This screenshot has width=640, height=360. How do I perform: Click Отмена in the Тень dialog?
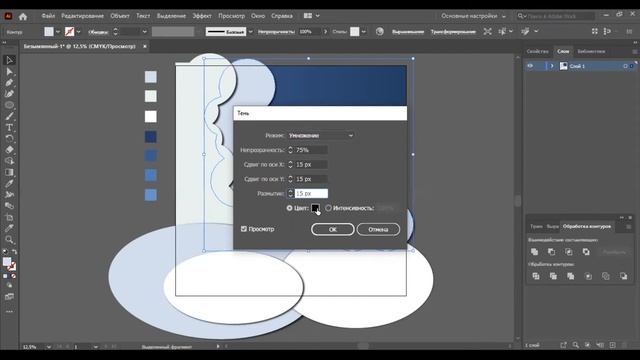click(x=378, y=229)
